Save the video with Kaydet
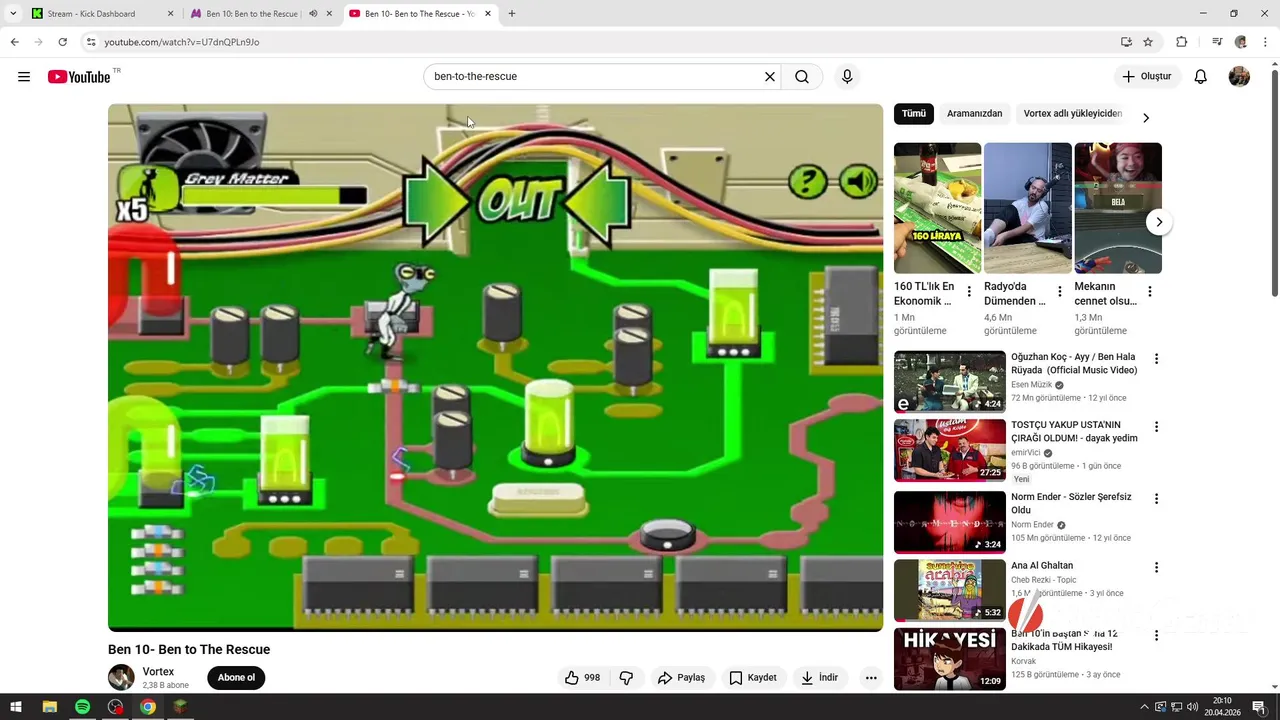1280x720 pixels. point(753,678)
